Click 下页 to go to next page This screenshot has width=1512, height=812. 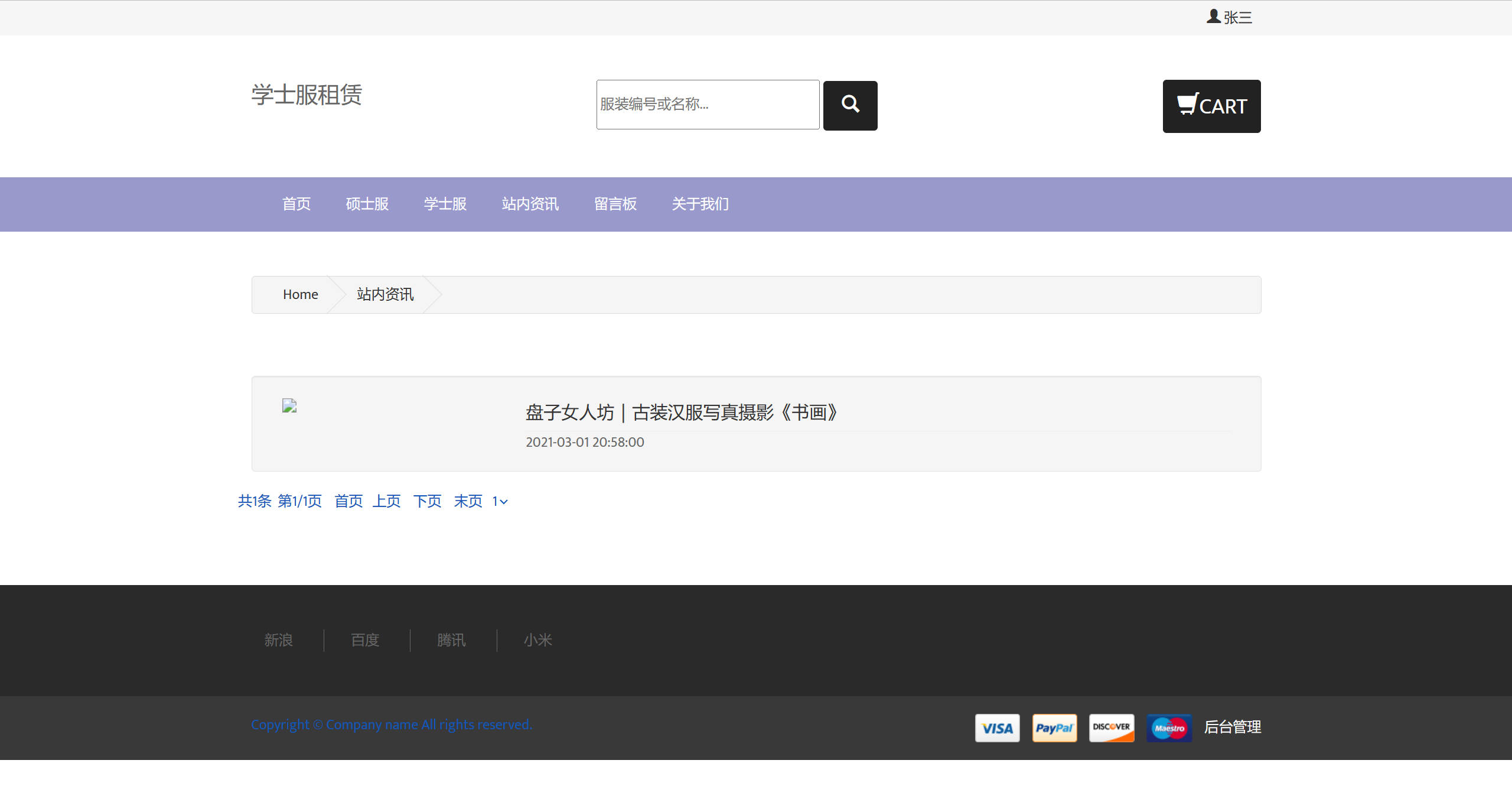point(426,501)
